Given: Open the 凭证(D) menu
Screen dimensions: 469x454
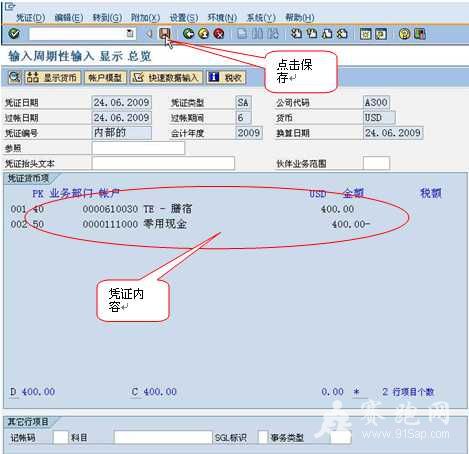Looking at the screenshot, I should 31,17.
